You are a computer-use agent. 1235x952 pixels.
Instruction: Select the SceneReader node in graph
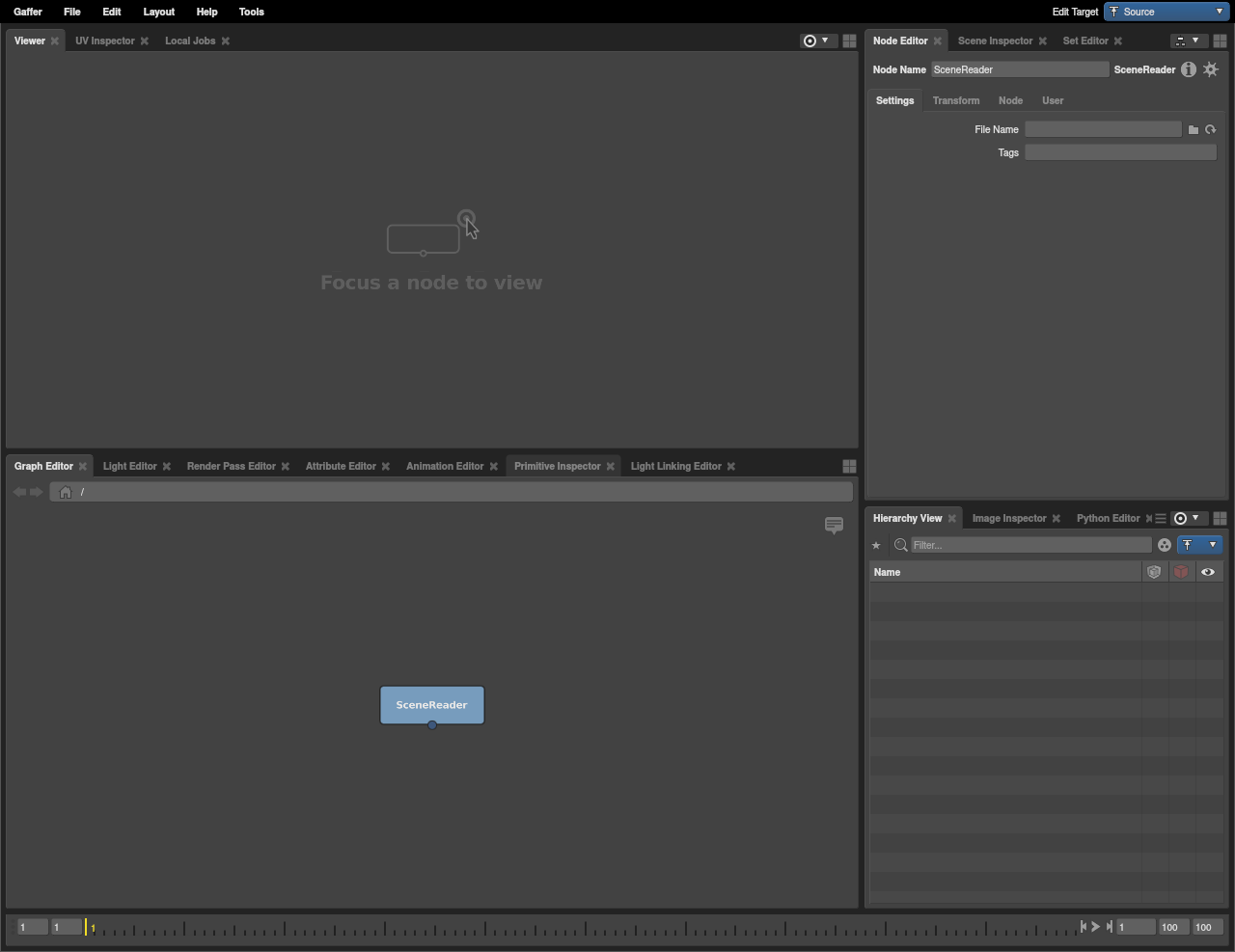tap(432, 705)
